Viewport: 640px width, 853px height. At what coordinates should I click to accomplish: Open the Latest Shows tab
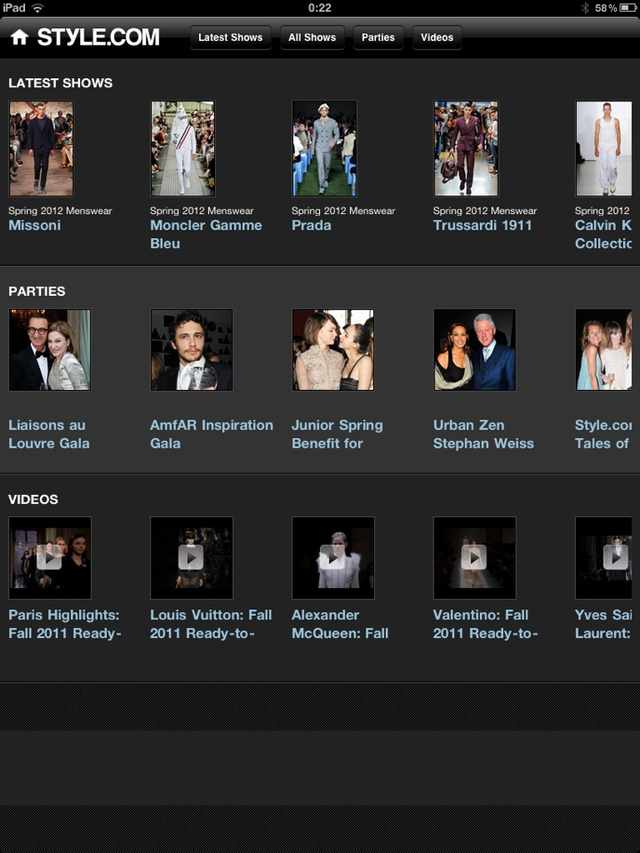(230, 38)
